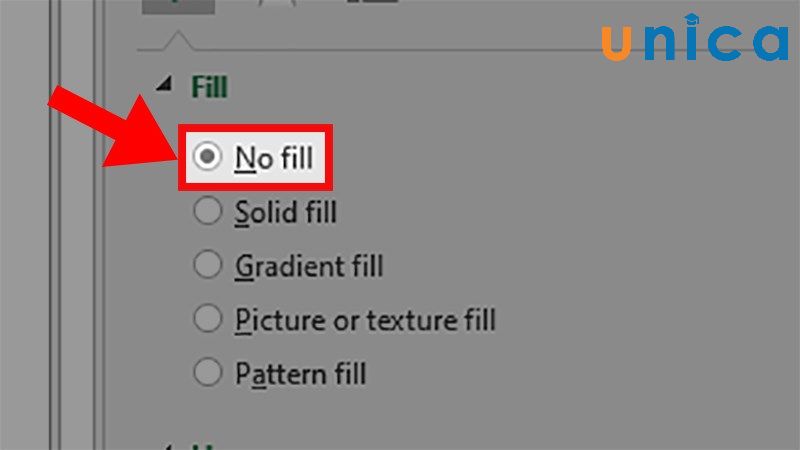Viewport: 800px width, 450px height.
Task: Click the "Solid fill" label text
Action: click(x=285, y=212)
